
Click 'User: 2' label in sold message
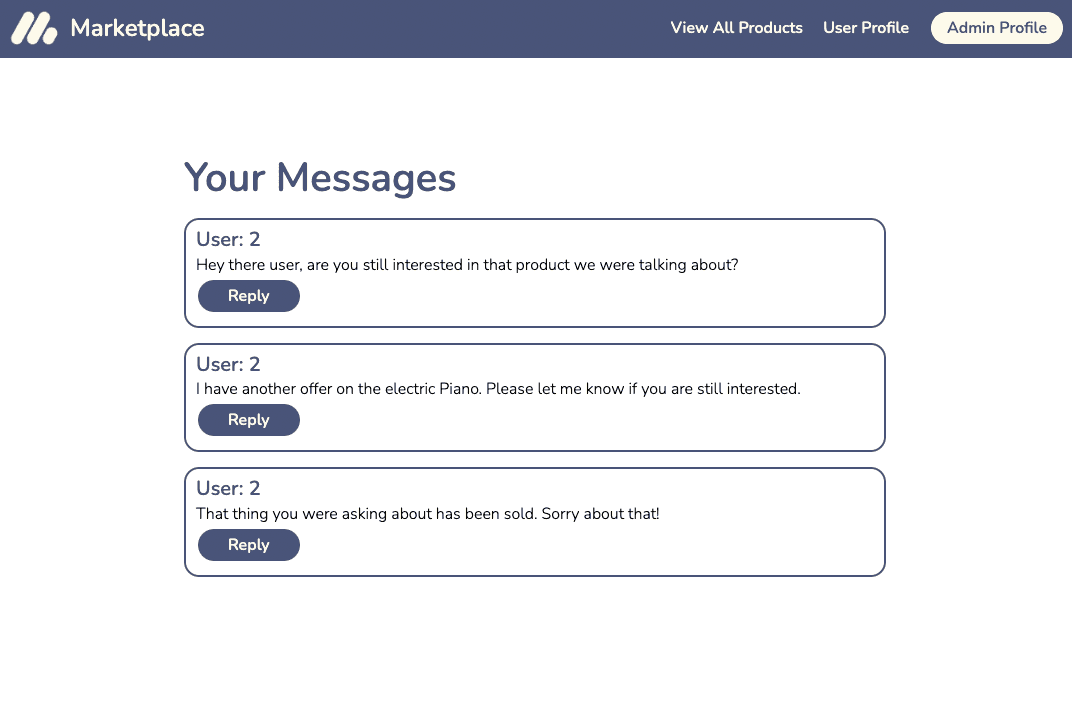coord(228,488)
